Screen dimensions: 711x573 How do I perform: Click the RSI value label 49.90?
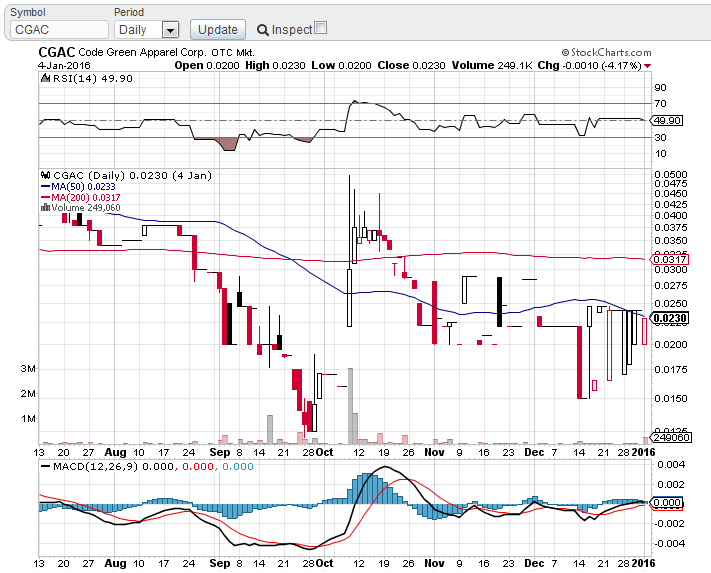click(667, 121)
